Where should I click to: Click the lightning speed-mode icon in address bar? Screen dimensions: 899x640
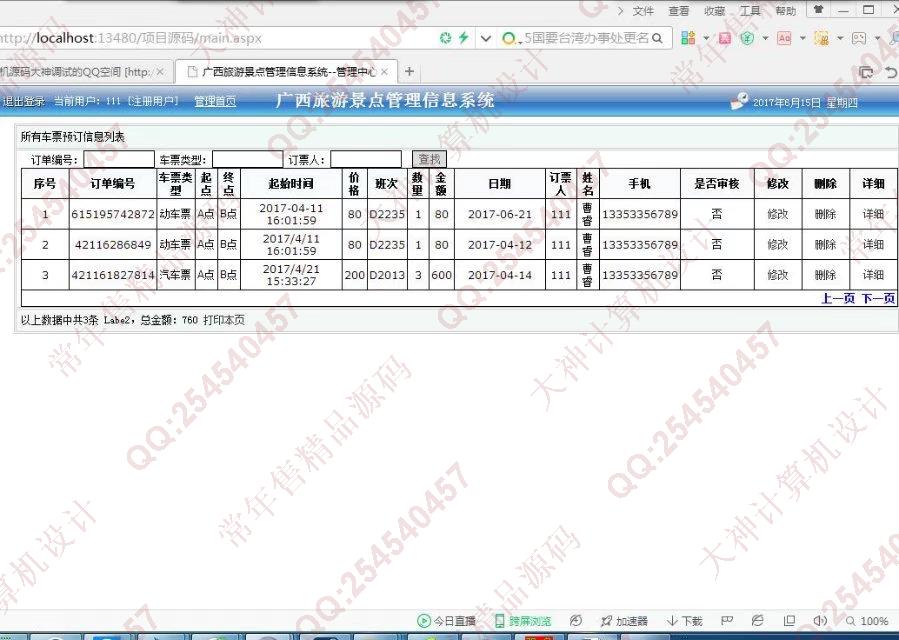(464, 38)
